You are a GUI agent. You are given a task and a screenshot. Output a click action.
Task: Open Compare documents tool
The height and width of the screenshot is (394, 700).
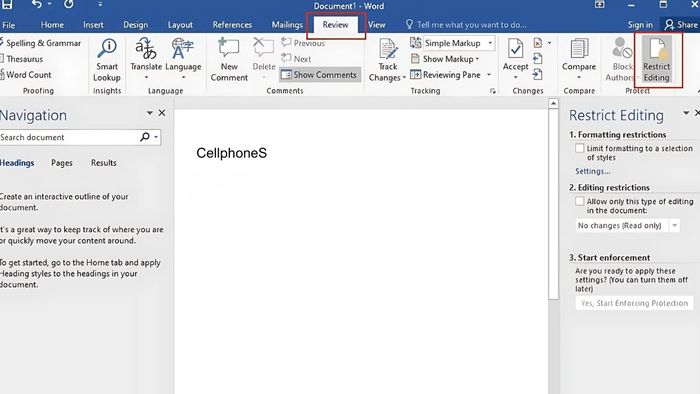(x=579, y=59)
